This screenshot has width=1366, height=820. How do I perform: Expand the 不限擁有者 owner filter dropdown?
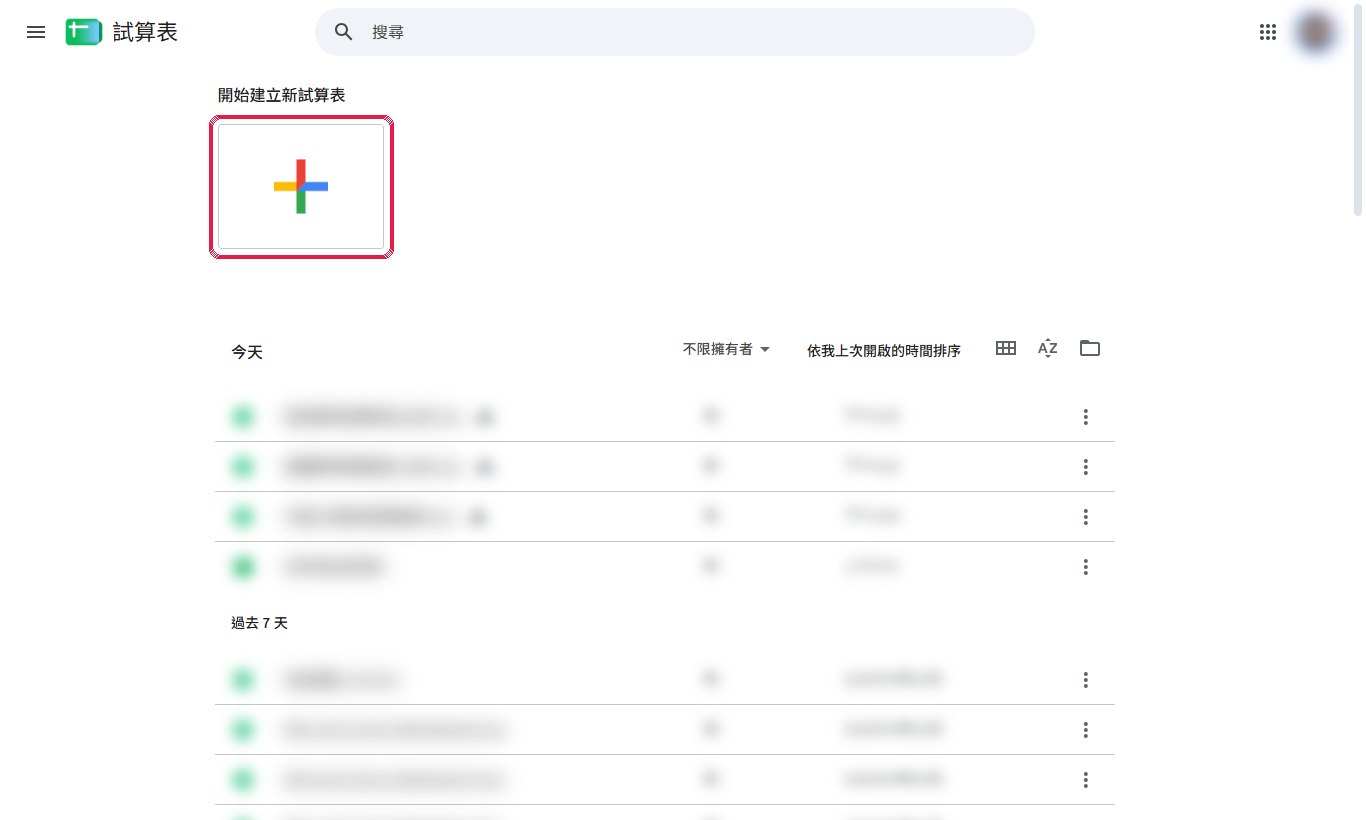(x=727, y=349)
